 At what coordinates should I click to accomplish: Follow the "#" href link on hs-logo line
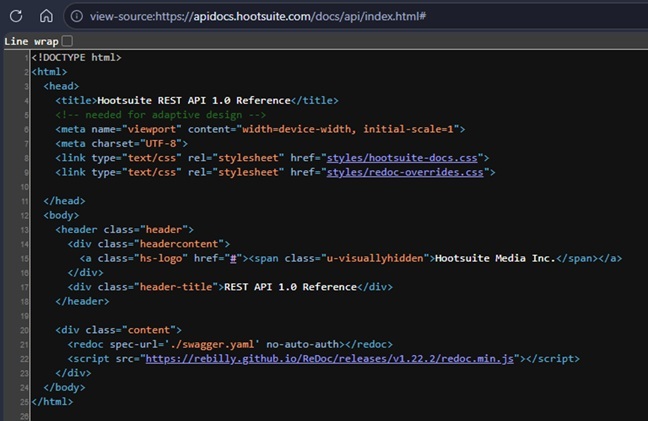(233, 258)
